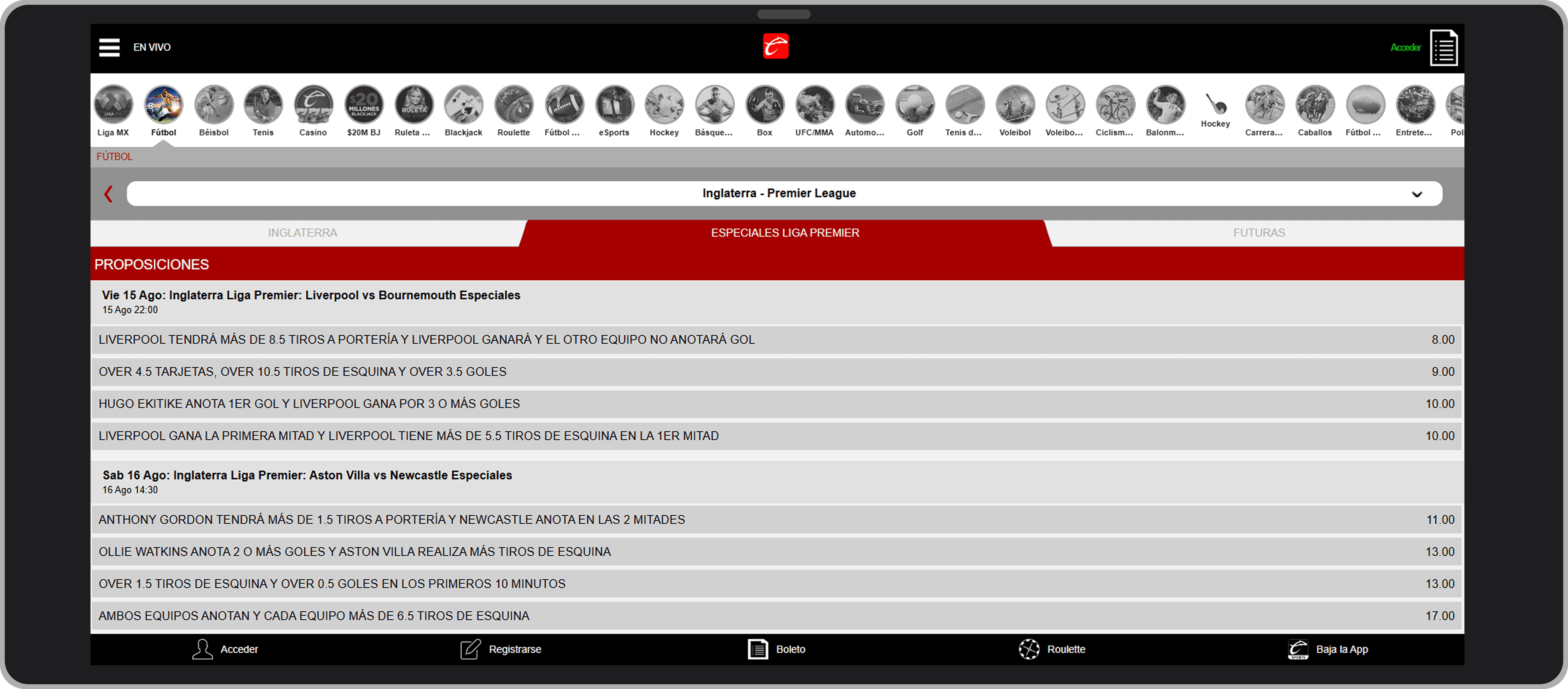Viewport: 1568px width, 689px height.
Task: Open Roulette in the bottom bar
Action: click(x=1052, y=650)
